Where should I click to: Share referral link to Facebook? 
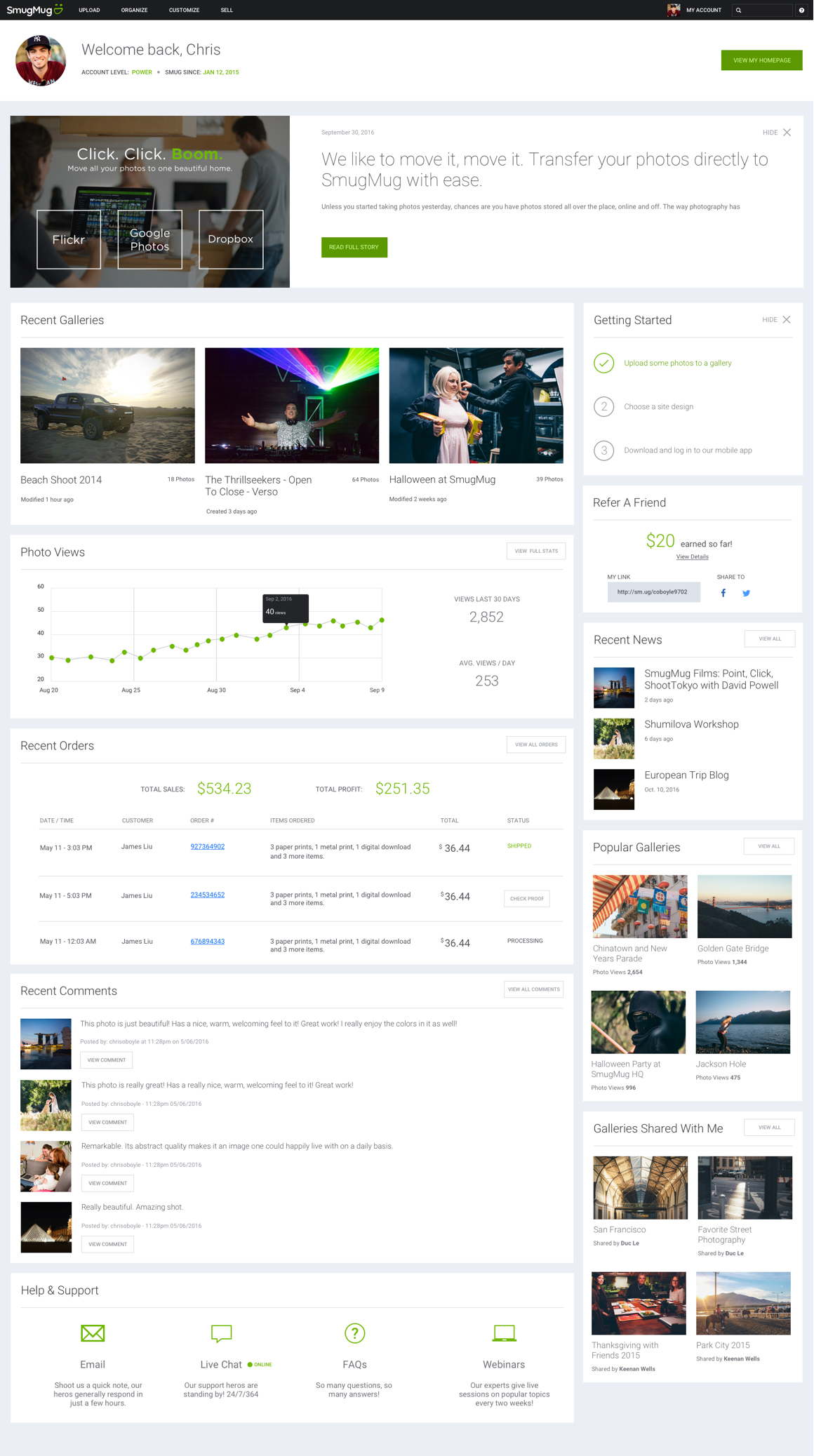click(723, 593)
